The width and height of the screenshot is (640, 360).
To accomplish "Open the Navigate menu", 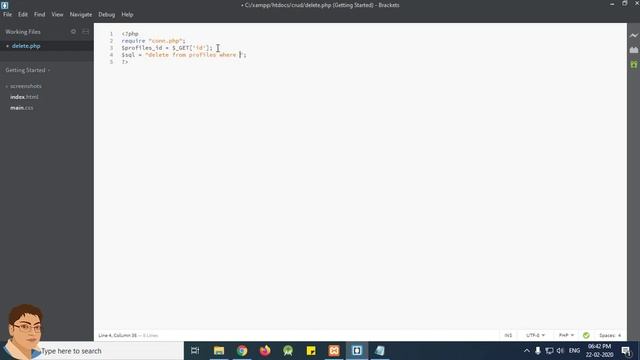I will [81, 14].
